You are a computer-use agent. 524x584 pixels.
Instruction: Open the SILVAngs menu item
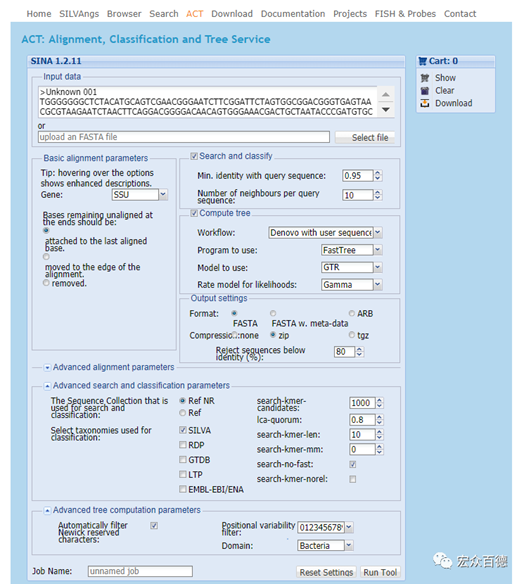coord(79,14)
